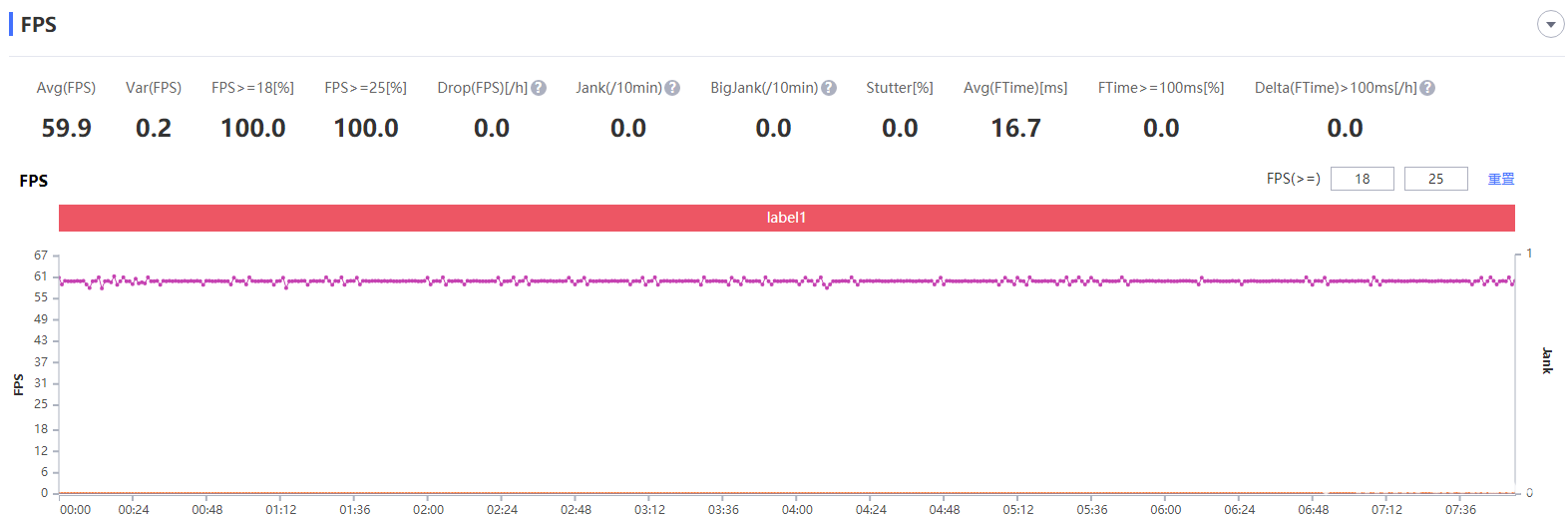Click the 04:00 mark on the time axis
The height and width of the screenshot is (522, 1568).
coord(797,509)
